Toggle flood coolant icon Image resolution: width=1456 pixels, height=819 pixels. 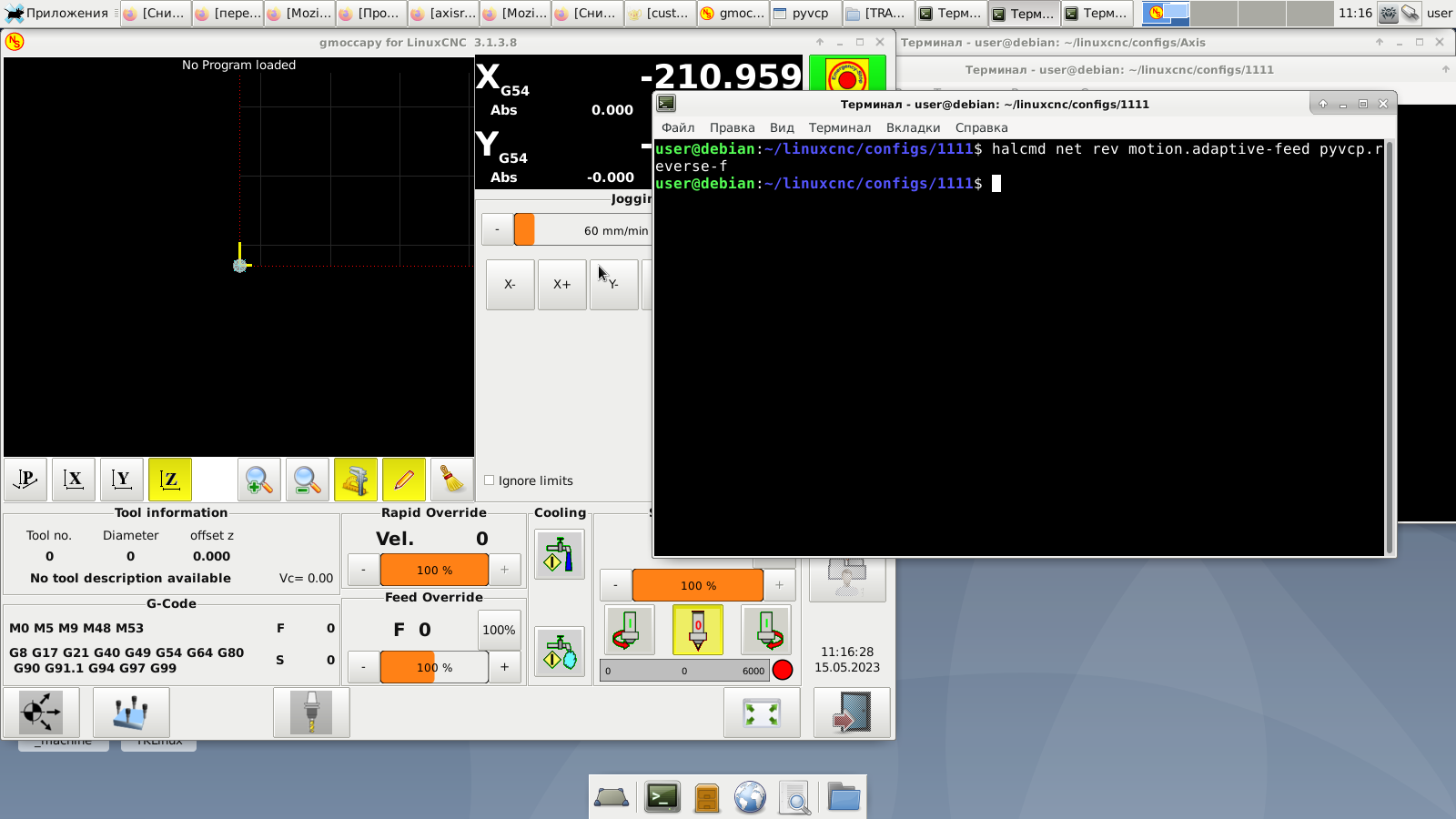pos(560,554)
